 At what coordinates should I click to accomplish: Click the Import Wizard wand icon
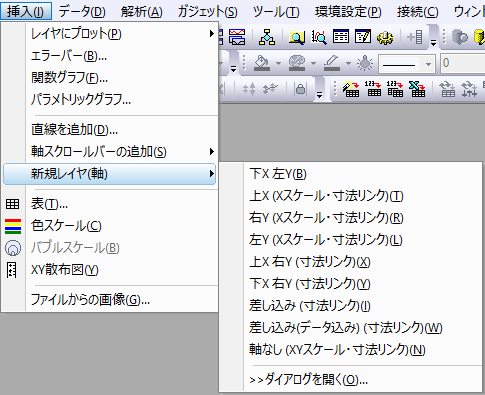tap(351, 89)
